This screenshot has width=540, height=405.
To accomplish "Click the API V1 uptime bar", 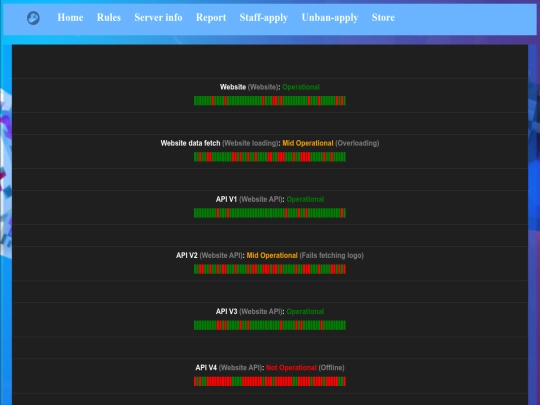I will point(270,213).
